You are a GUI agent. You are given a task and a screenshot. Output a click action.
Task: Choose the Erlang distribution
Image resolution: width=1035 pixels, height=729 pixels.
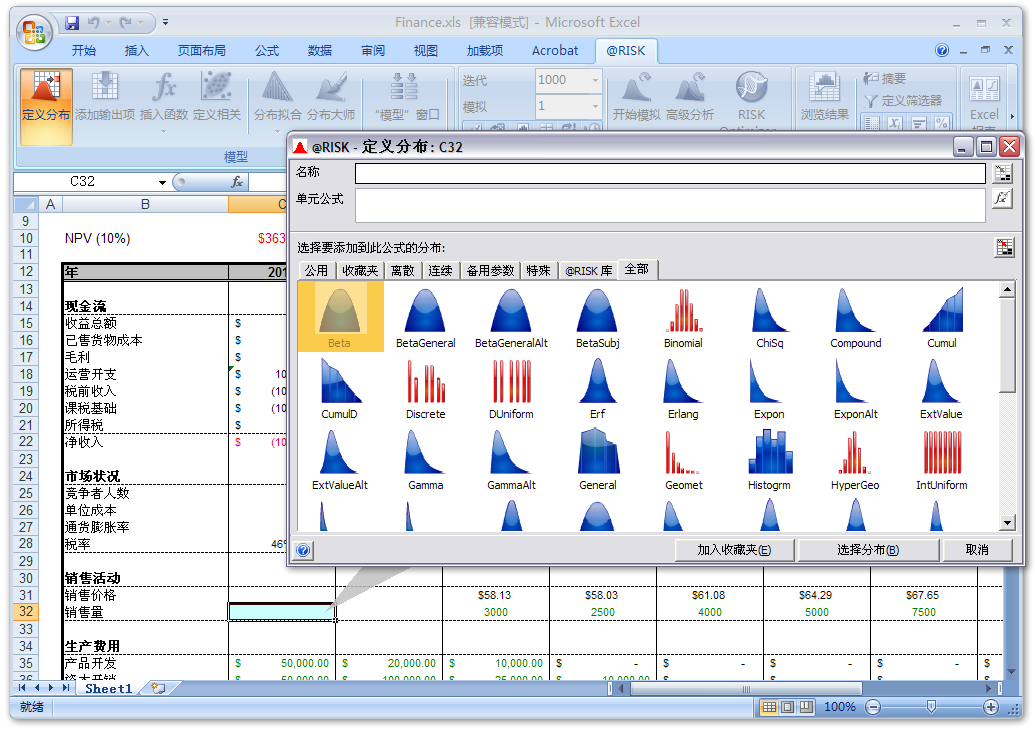coord(683,388)
